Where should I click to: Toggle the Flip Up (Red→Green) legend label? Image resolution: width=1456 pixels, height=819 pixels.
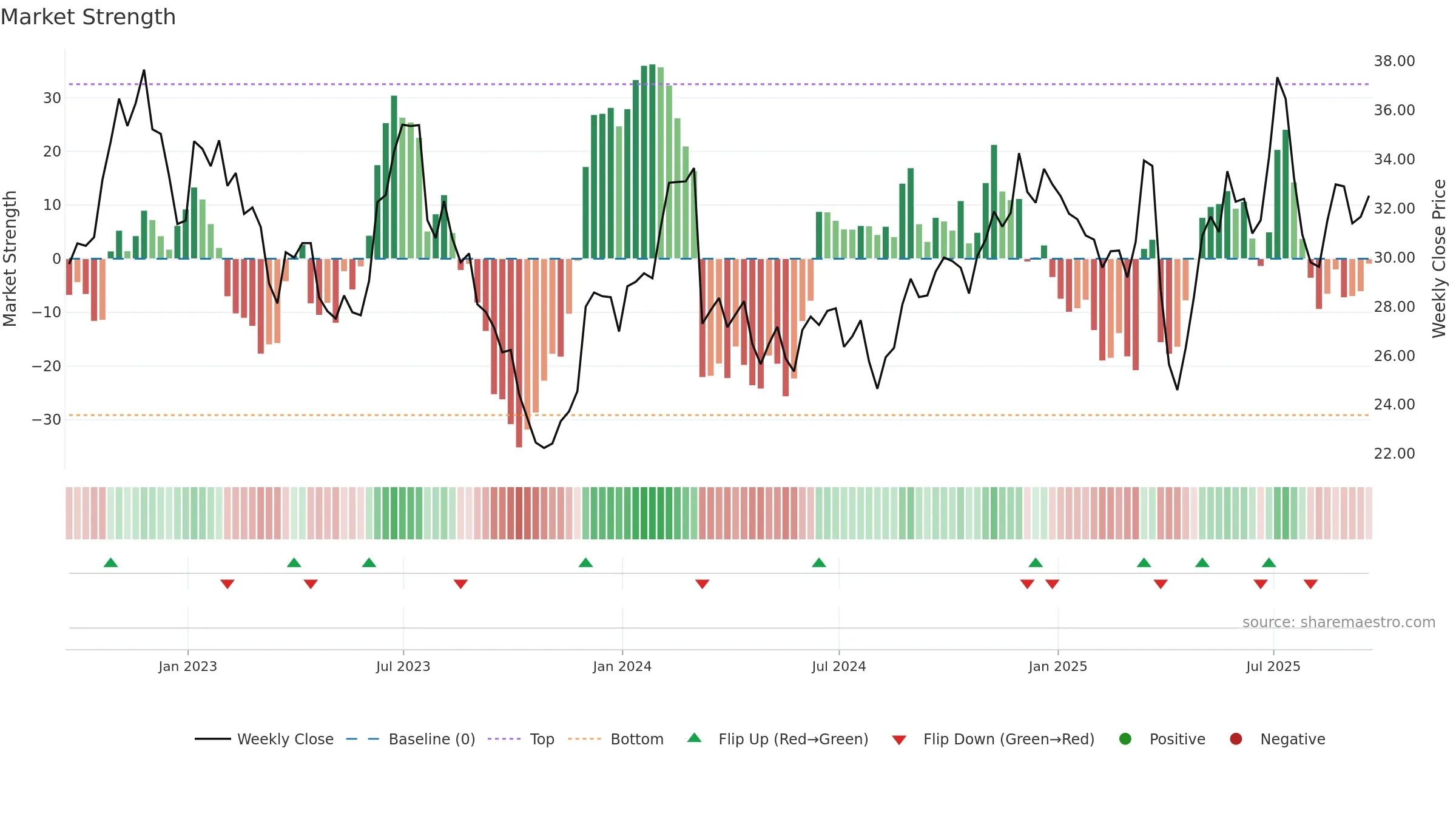pyautogui.click(x=794, y=739)
